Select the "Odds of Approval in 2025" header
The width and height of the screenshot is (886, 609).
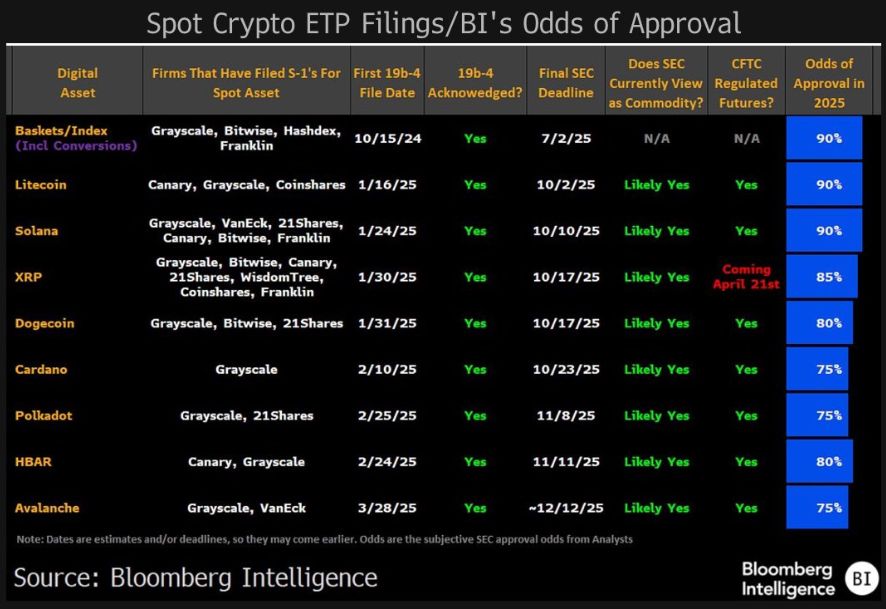point(828,82)
